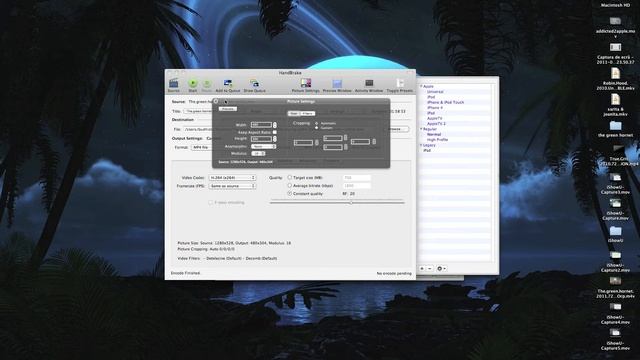This screenshot has width=640, height=360.
Task: Select the Average bitrate (kbps) radio button
Action: (x=290, y=185)
